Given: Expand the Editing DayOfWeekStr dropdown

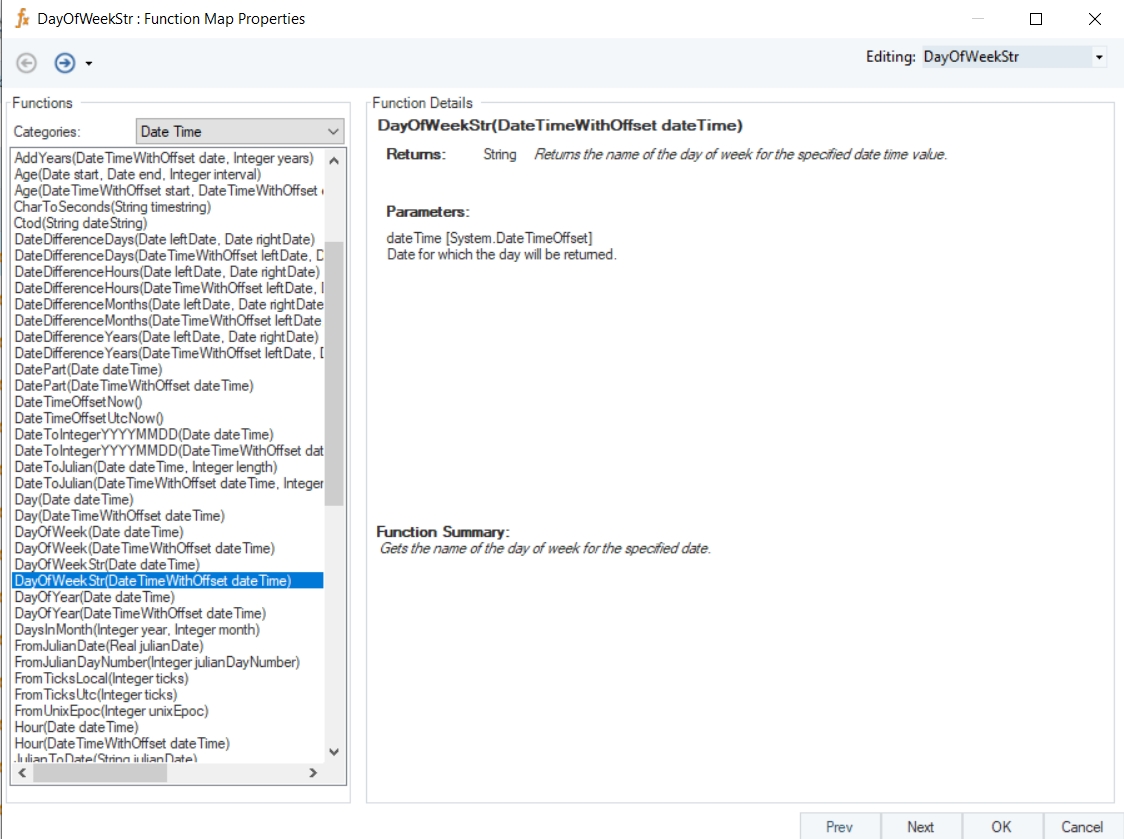Looking at the screenshot, I should [1099, 58].
